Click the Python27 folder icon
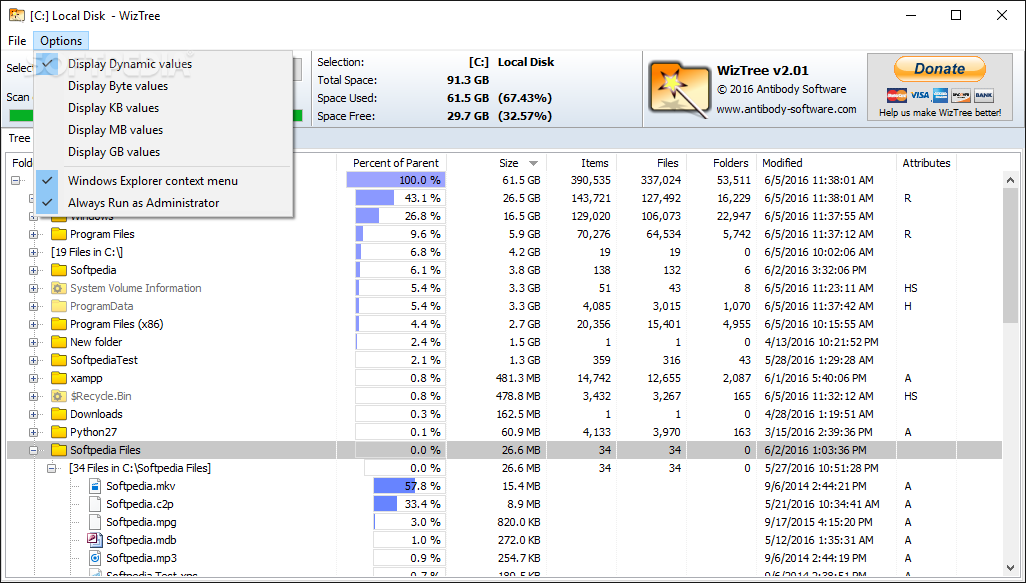 coord(60,432)
